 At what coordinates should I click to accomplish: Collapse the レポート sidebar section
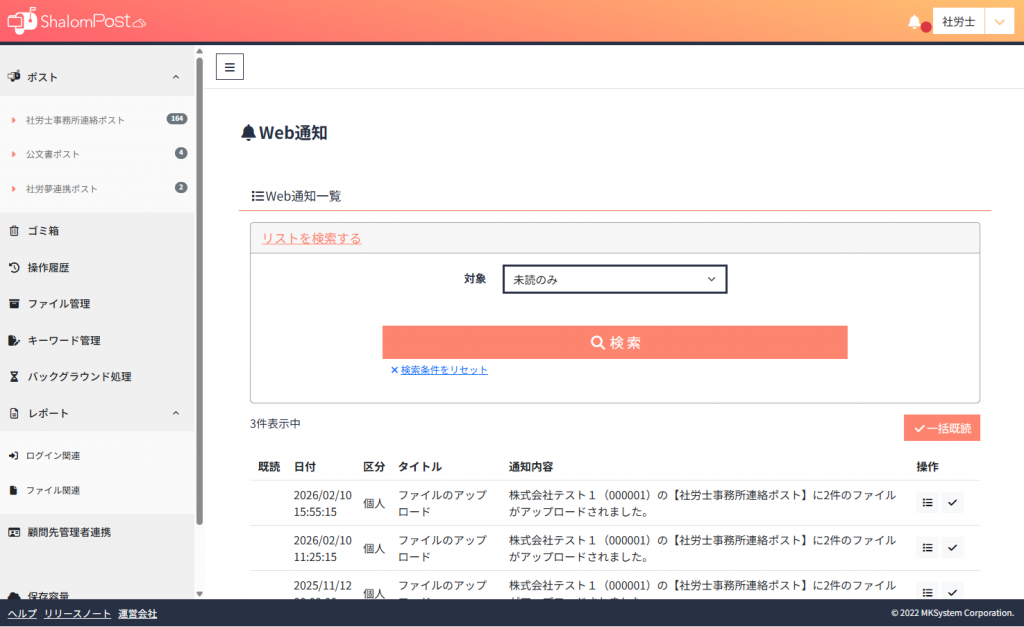[x=176, y=413]
